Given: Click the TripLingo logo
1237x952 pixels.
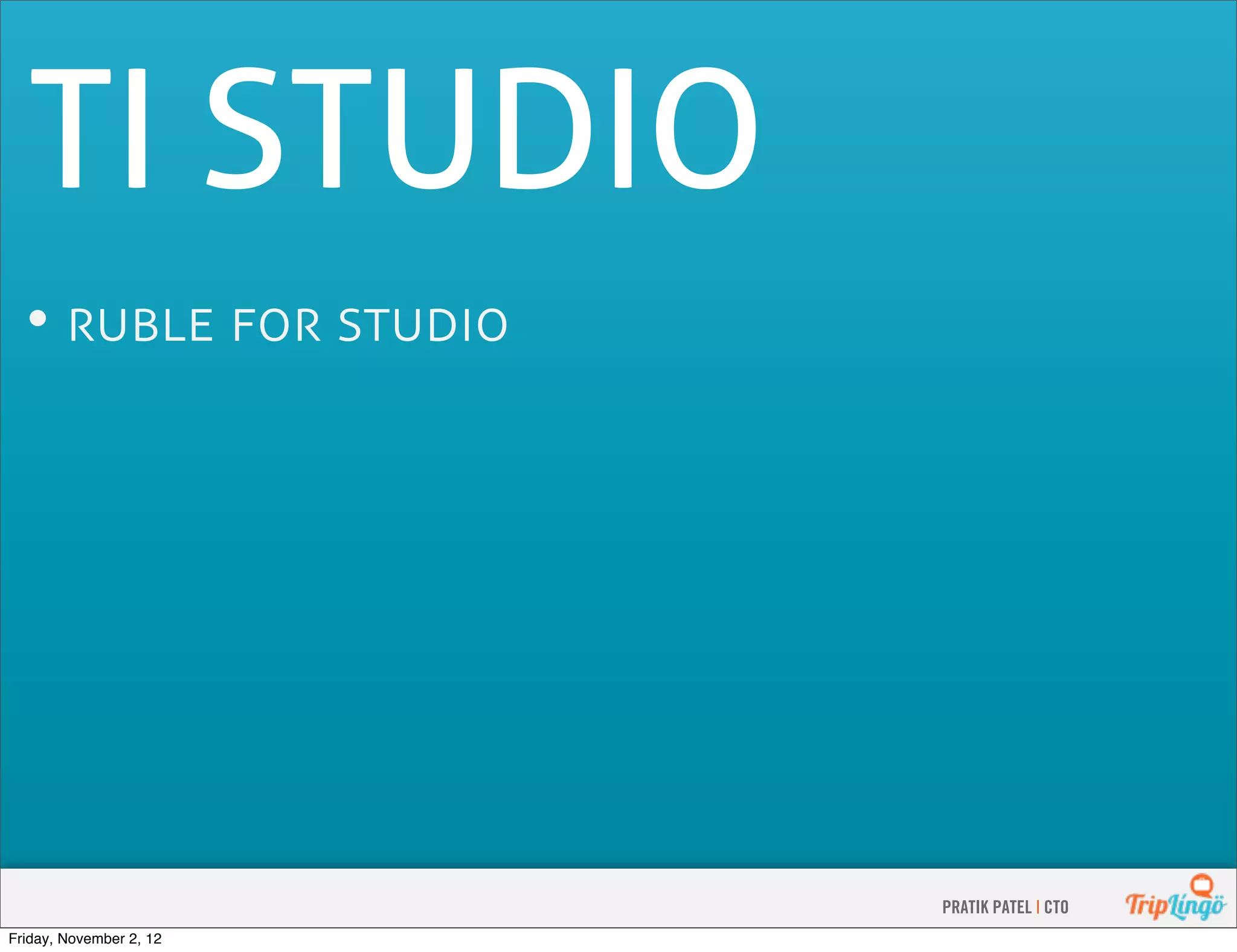Looking at the screenshot, I should (x=1175, y=898).
